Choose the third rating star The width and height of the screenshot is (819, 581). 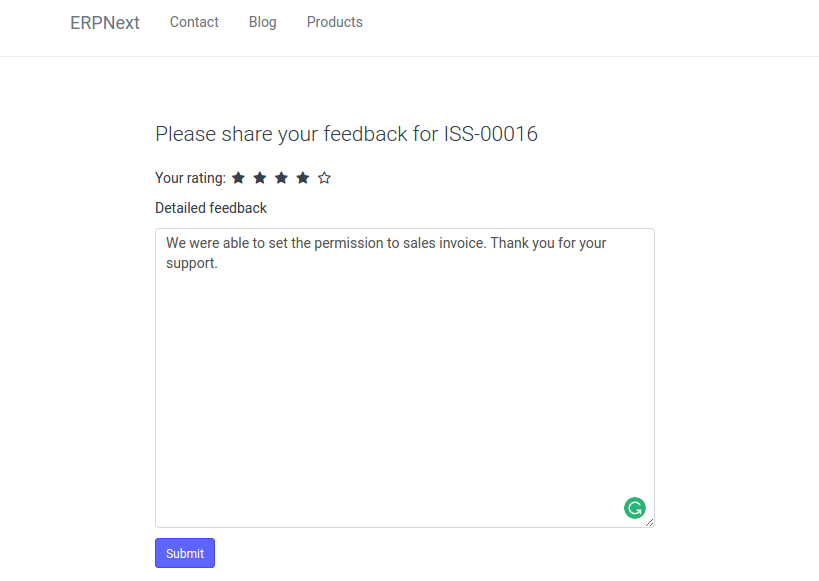[281, 178]
